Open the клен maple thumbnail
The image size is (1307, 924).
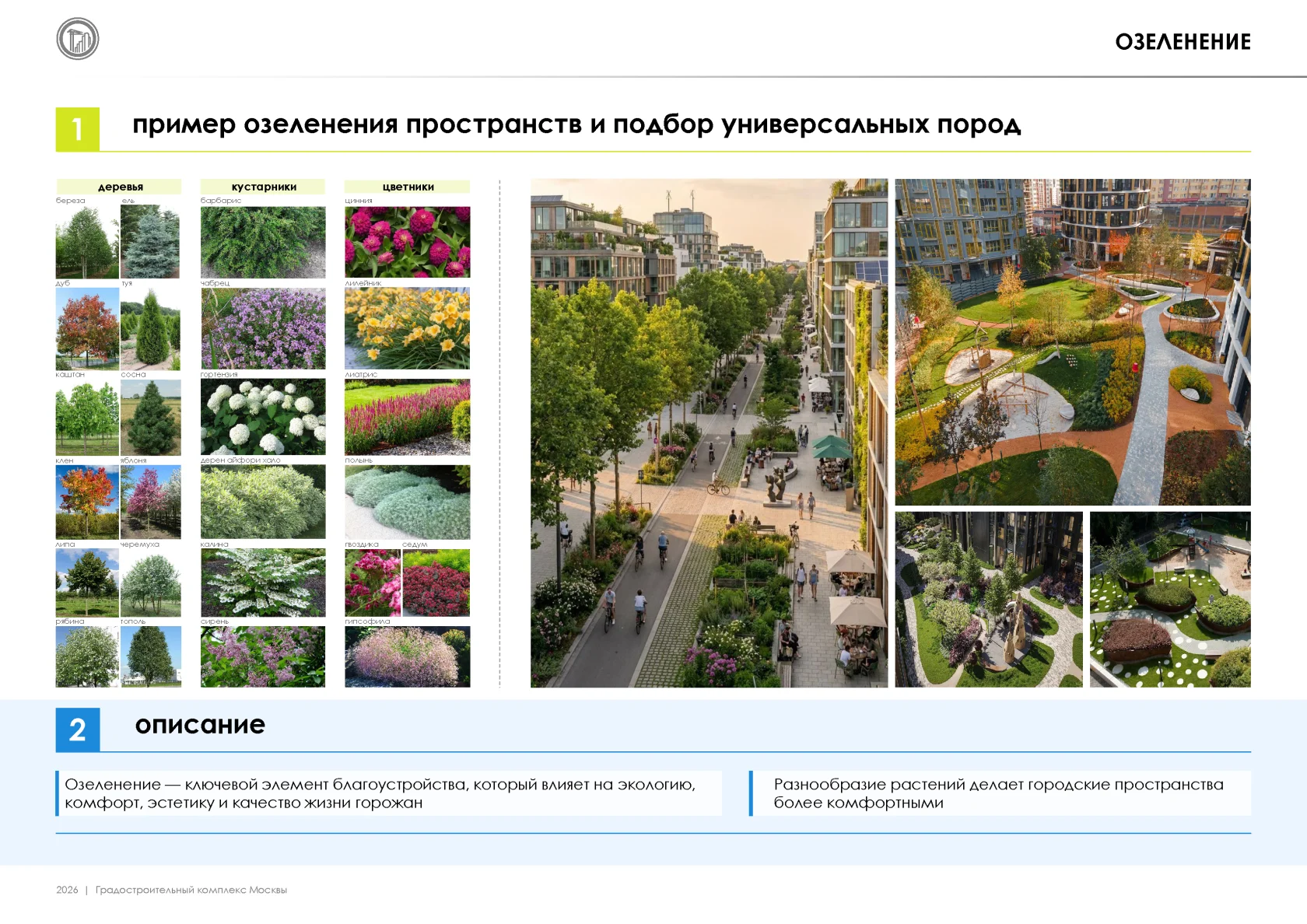click(x=87, y=502)
